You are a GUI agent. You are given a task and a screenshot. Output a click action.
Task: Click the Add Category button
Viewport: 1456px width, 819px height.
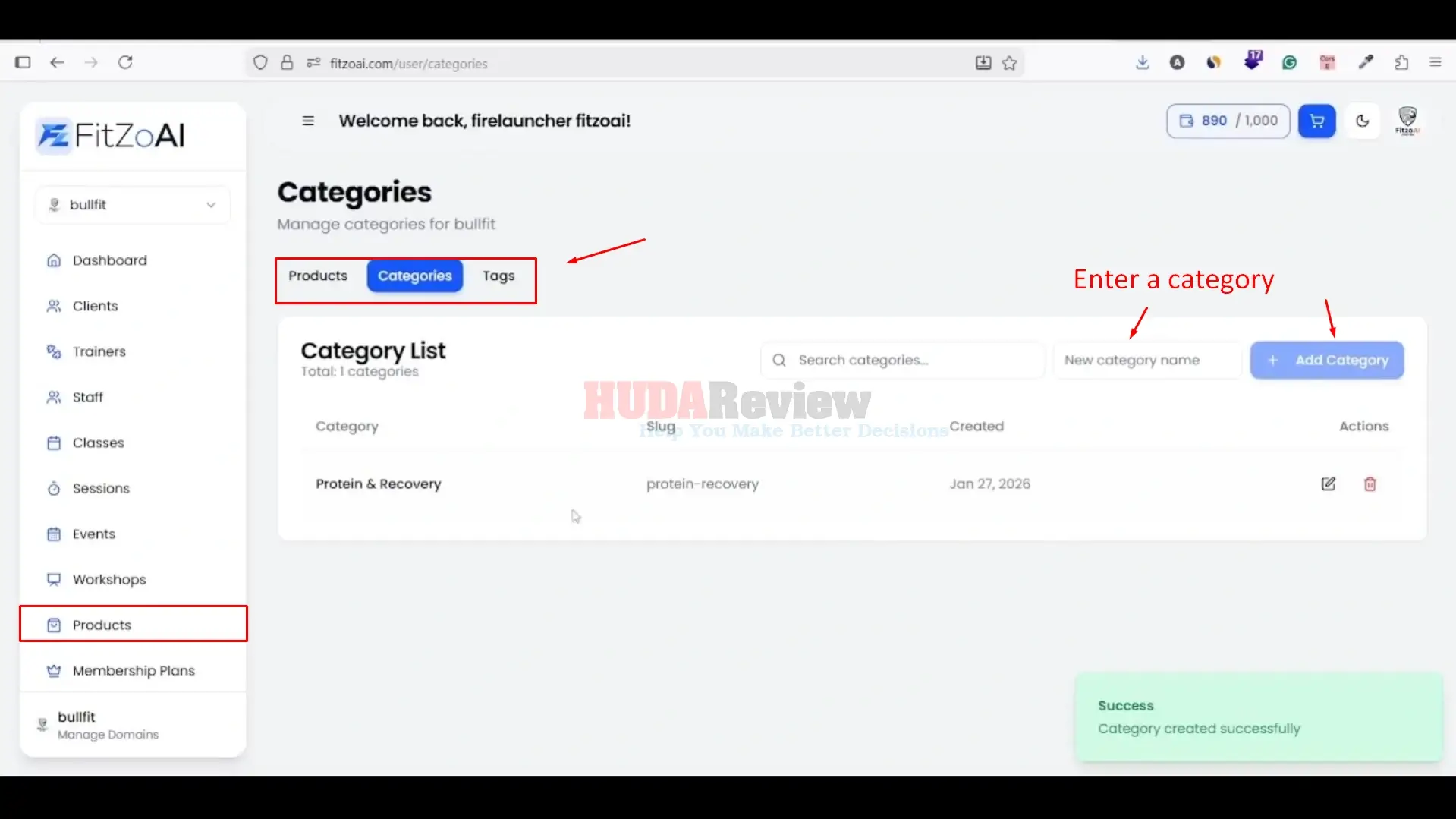tap(1327, 360)
